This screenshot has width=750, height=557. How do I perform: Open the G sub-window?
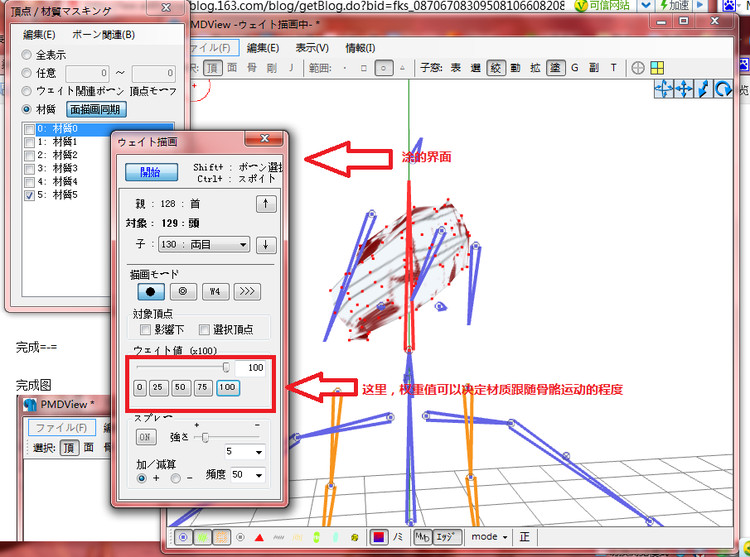(574, 68)
